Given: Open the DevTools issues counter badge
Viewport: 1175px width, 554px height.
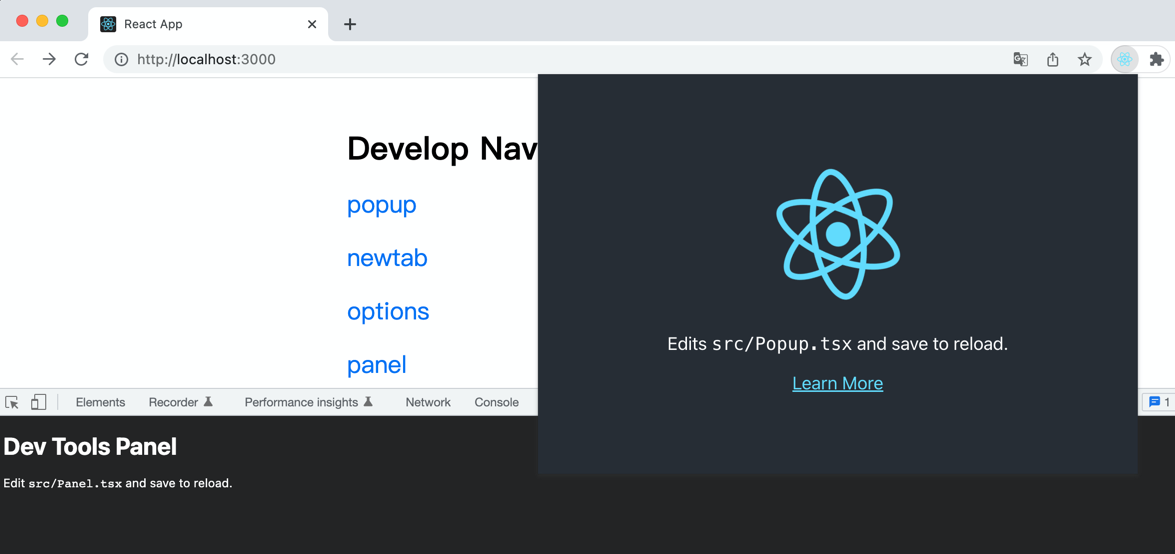Looking at the screenshot, I should tap(1159, 402).
